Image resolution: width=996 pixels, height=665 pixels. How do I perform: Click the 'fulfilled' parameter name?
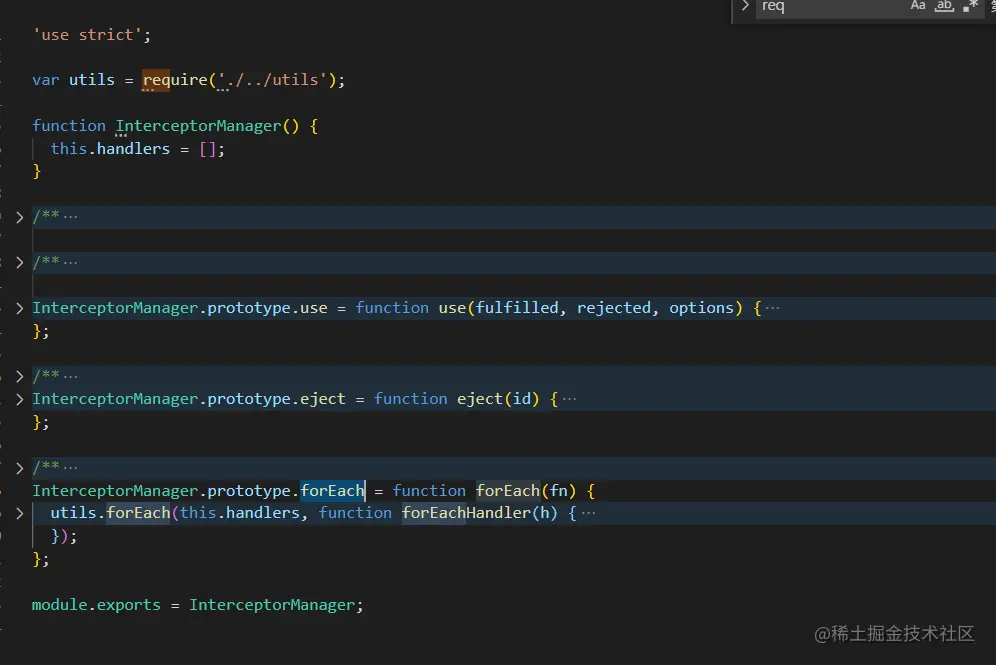(517, 308)
